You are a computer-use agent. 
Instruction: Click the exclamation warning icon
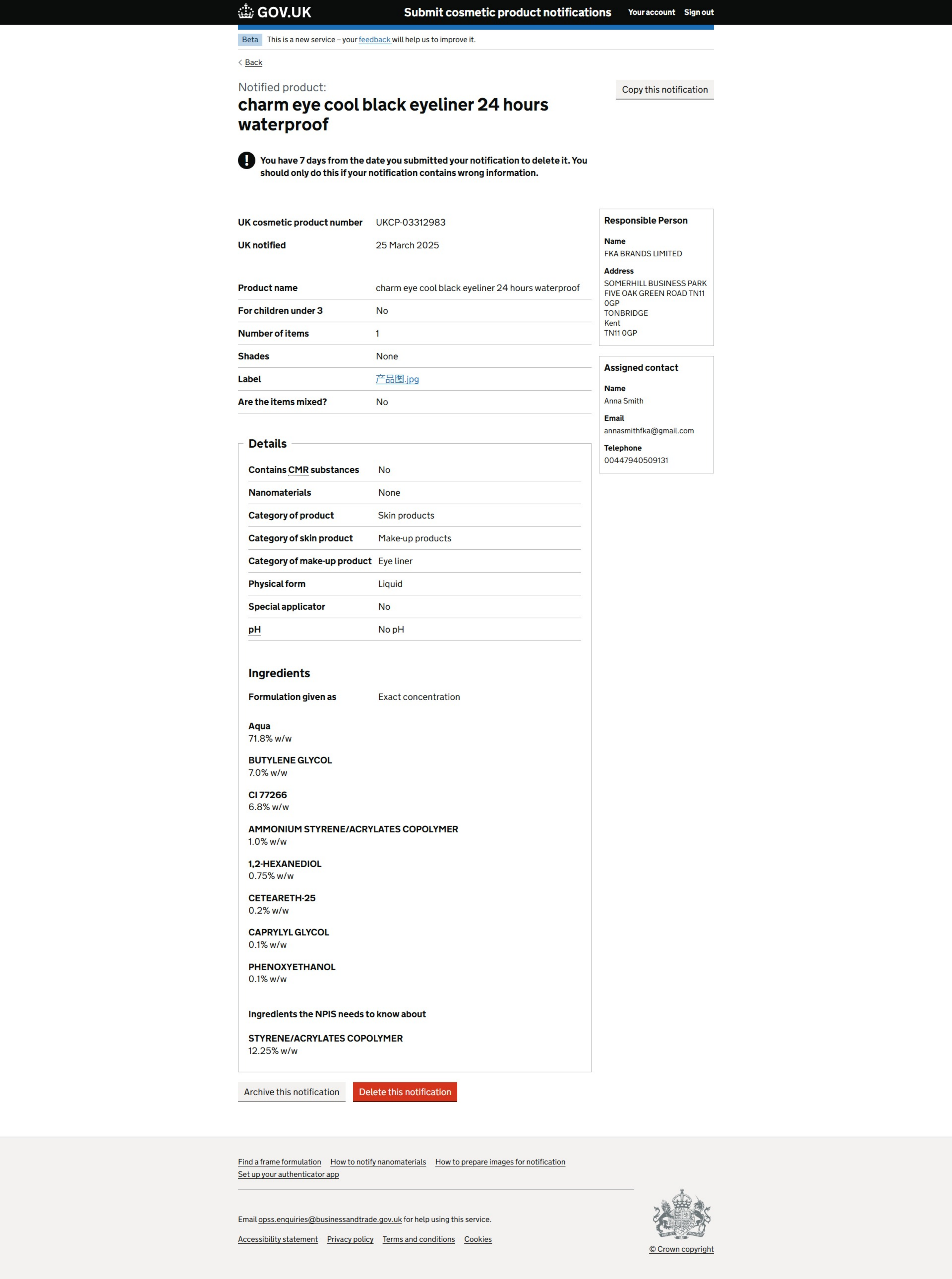click(247, 160)
